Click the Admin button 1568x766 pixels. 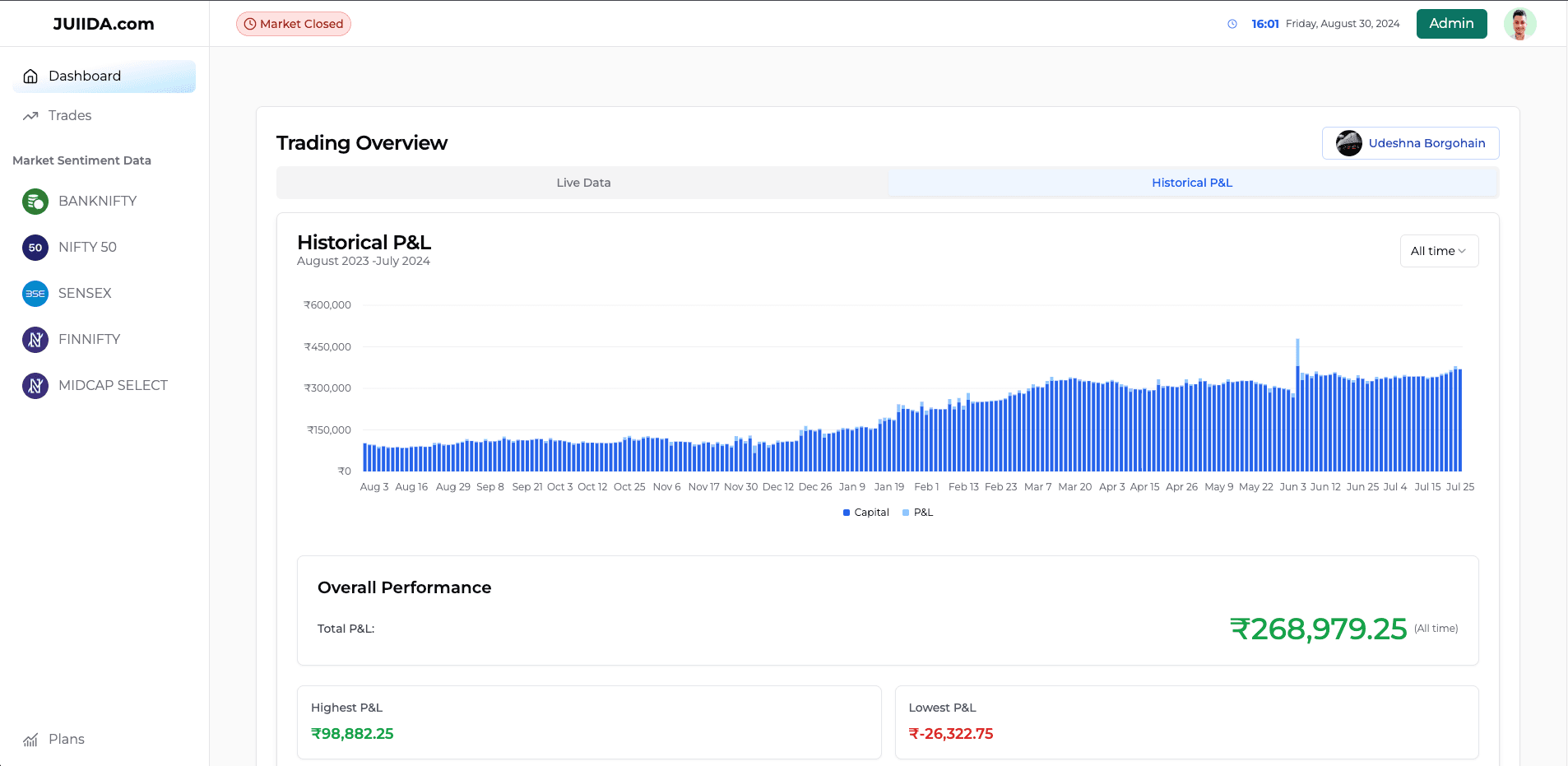pyautogui.click(x=1451, y=24)
